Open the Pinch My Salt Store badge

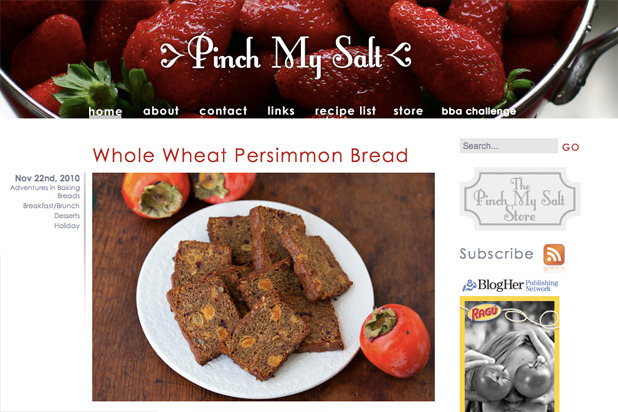520,199
